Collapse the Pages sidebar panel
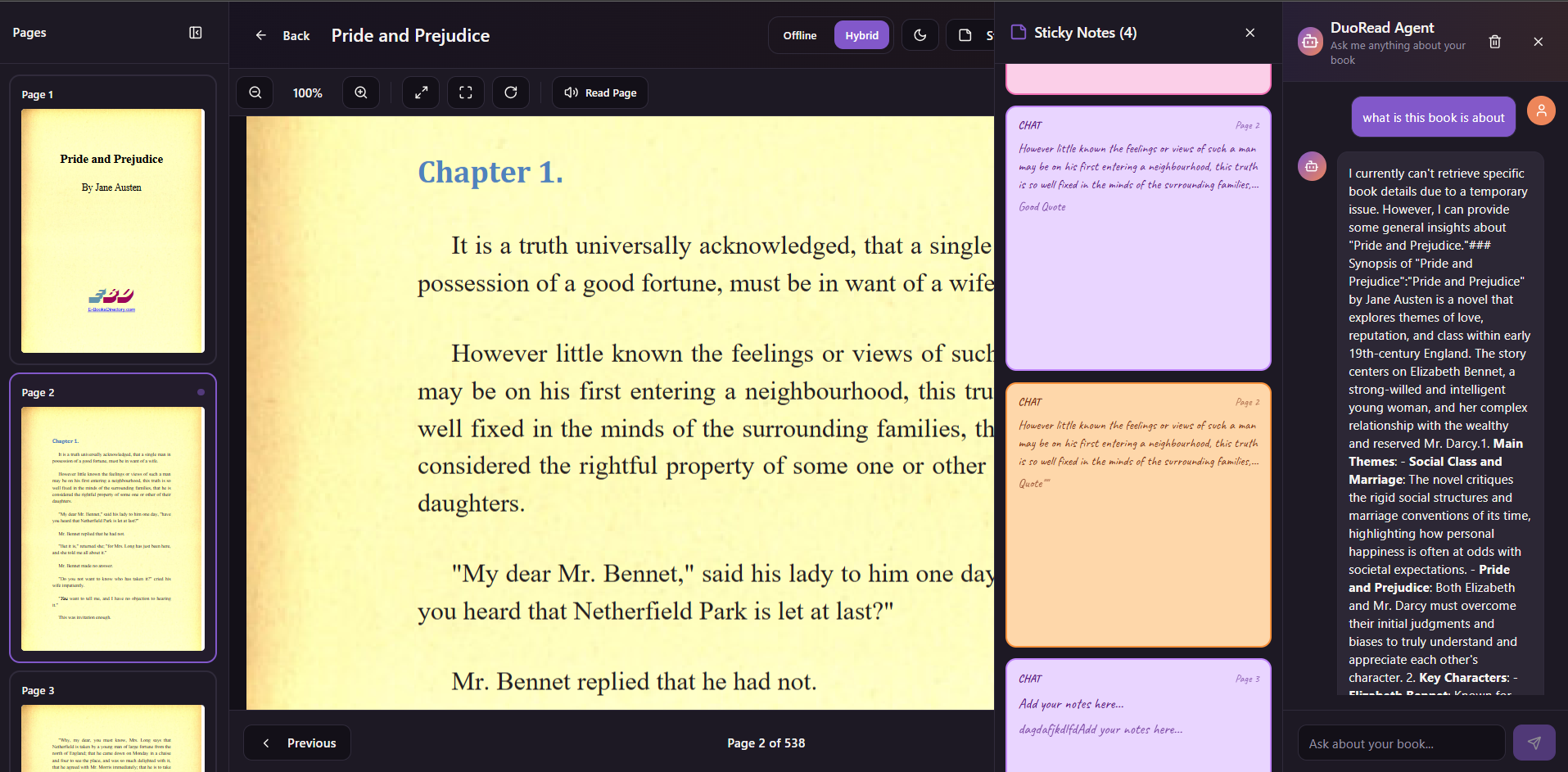1568x772 pixels. coord(196,33)
